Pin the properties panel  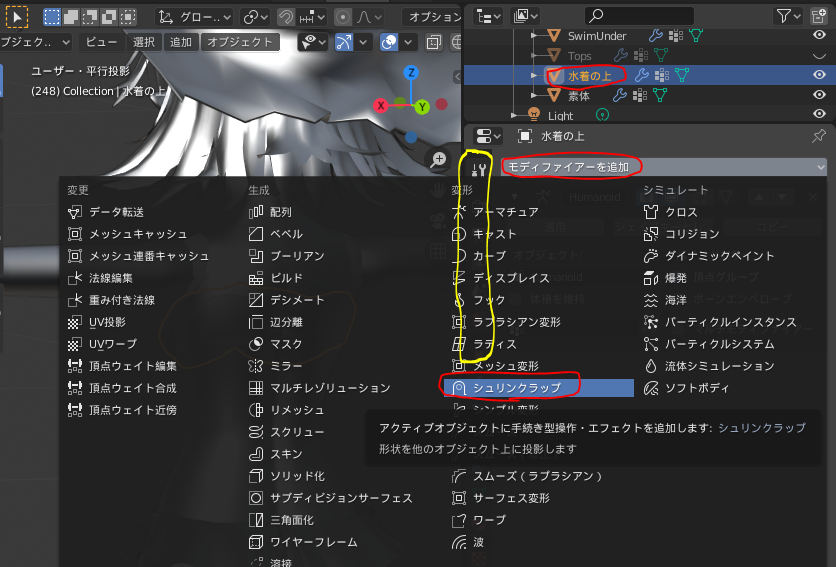818,136
